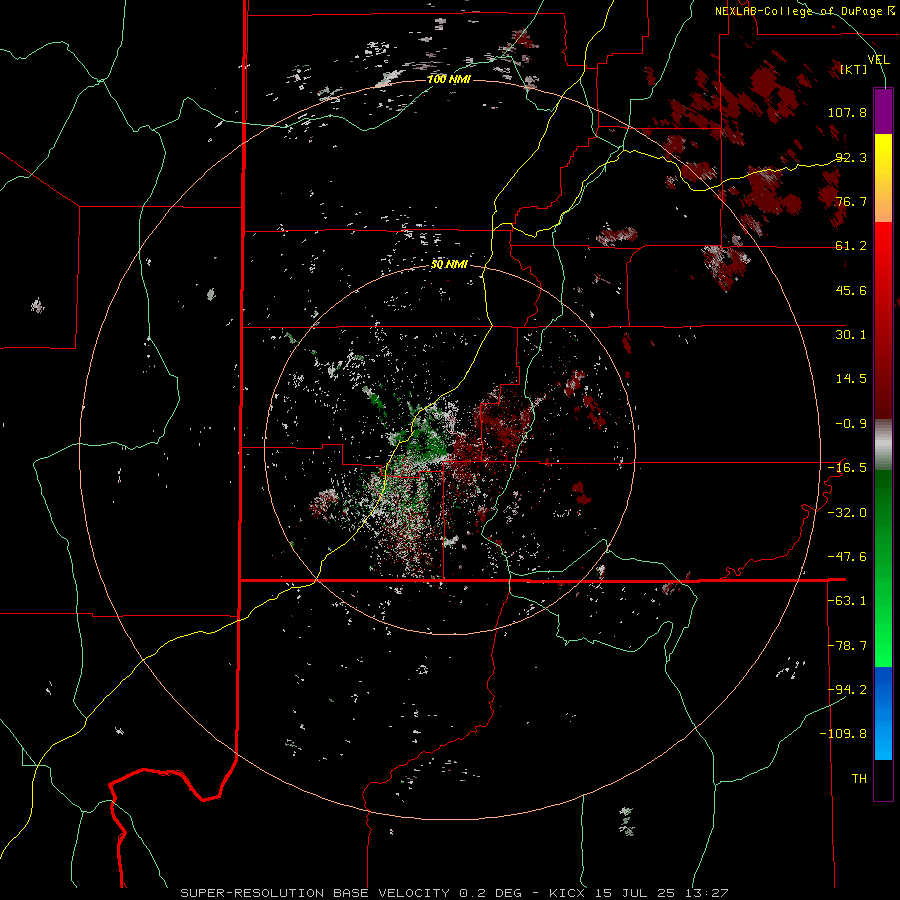Image resolution: width=900 pixels, height=900 pixels.
Task: Click the -78.7 legend value
Action: point(847,646)
